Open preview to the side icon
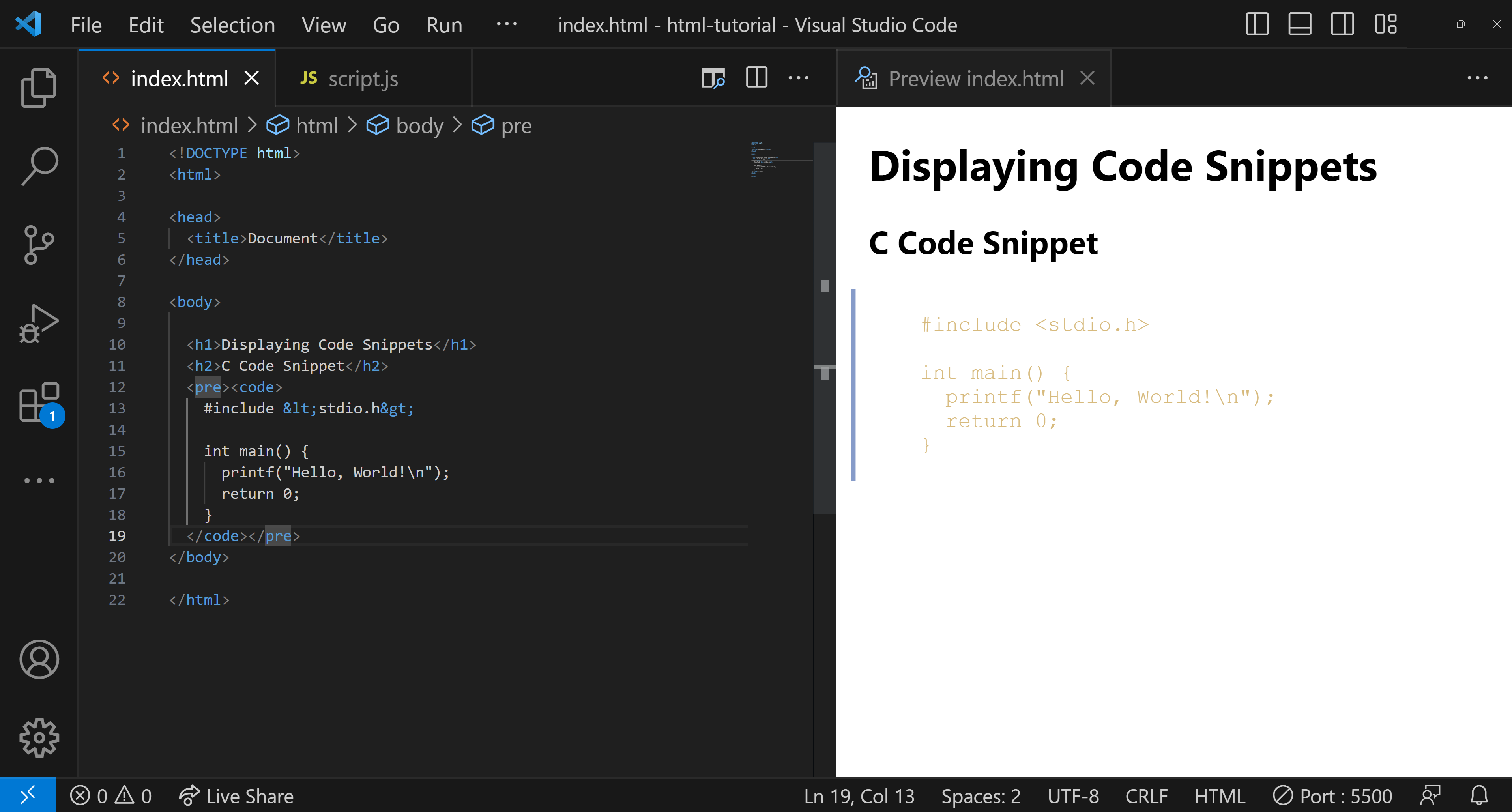Viewport: 1512px width, 812px height. point(713,78)
